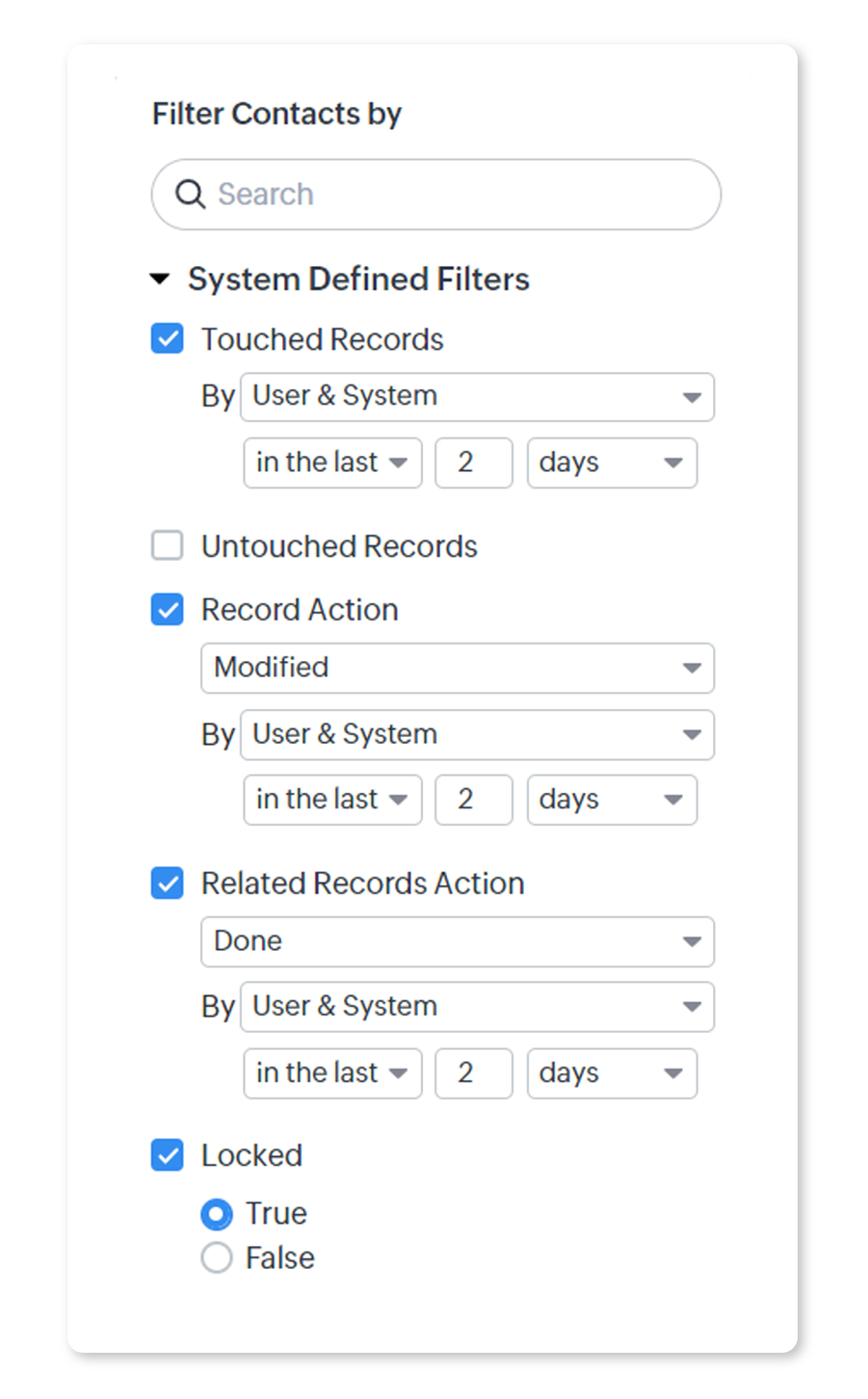
Task: Uncheck the Touched Records checkbox
Action: 168,339
